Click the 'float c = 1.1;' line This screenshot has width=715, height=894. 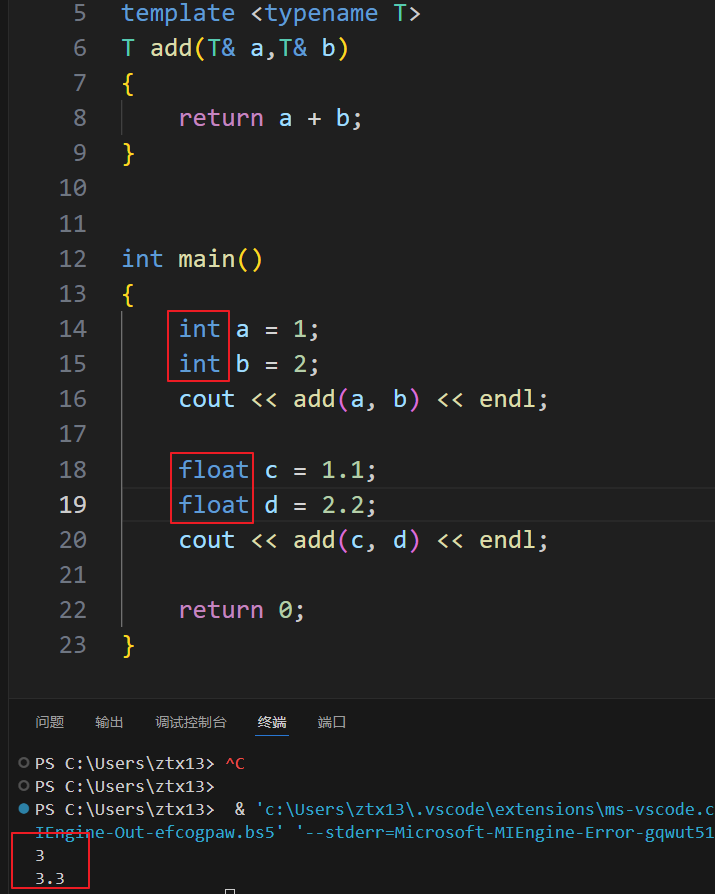pos(278,470)
